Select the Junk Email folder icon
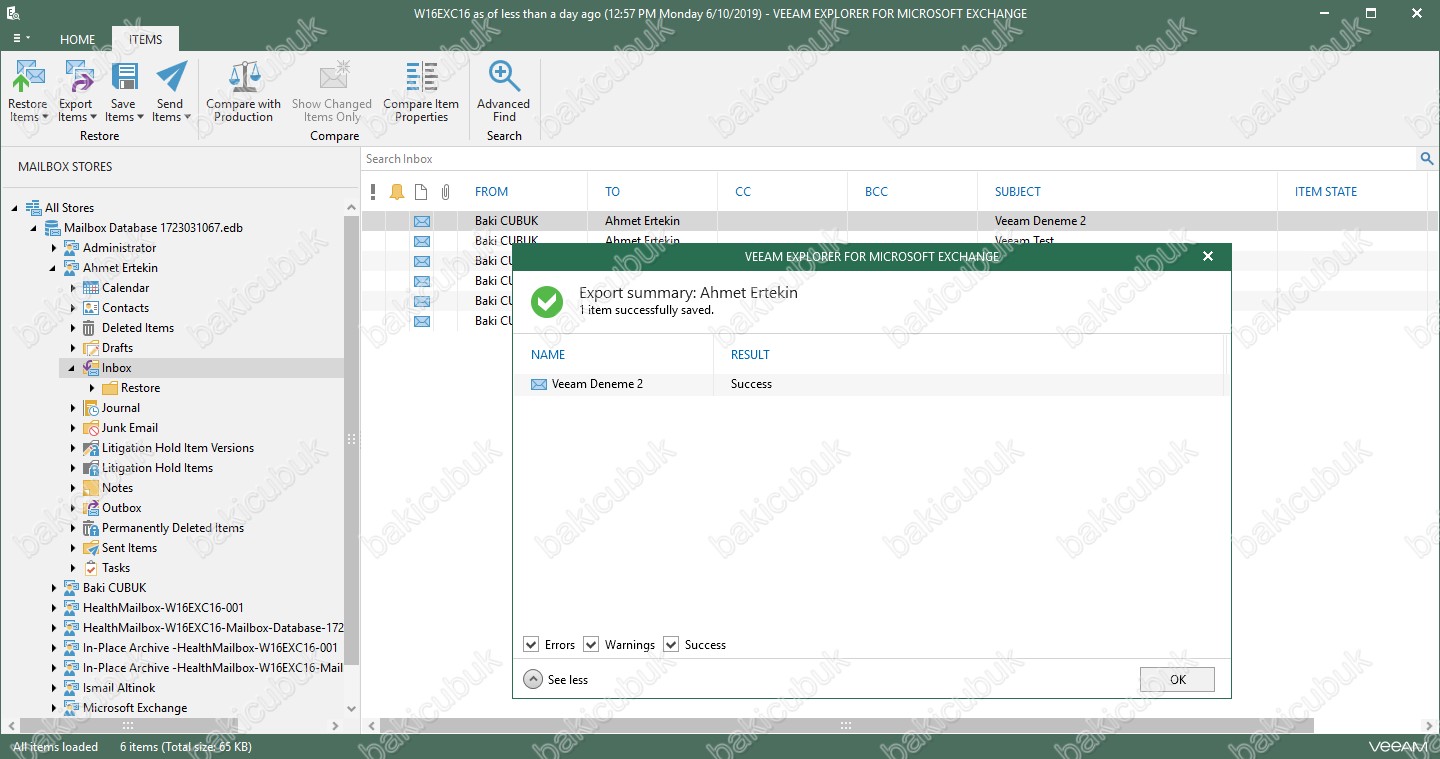 pyautogui.click(x=91, y=428)
